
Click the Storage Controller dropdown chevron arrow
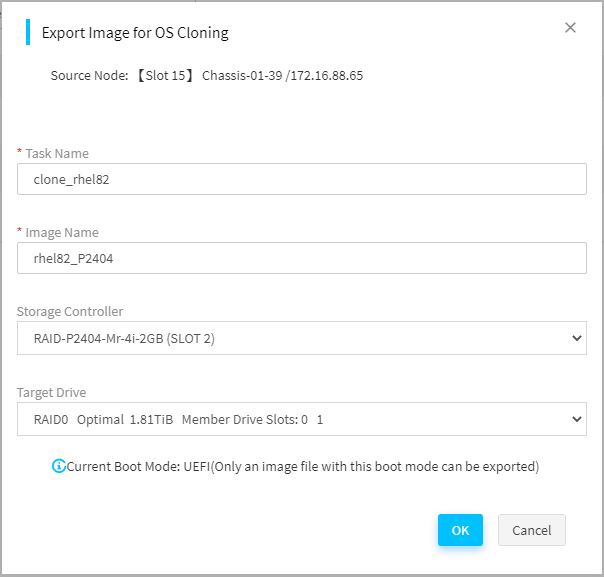point(576,338)
